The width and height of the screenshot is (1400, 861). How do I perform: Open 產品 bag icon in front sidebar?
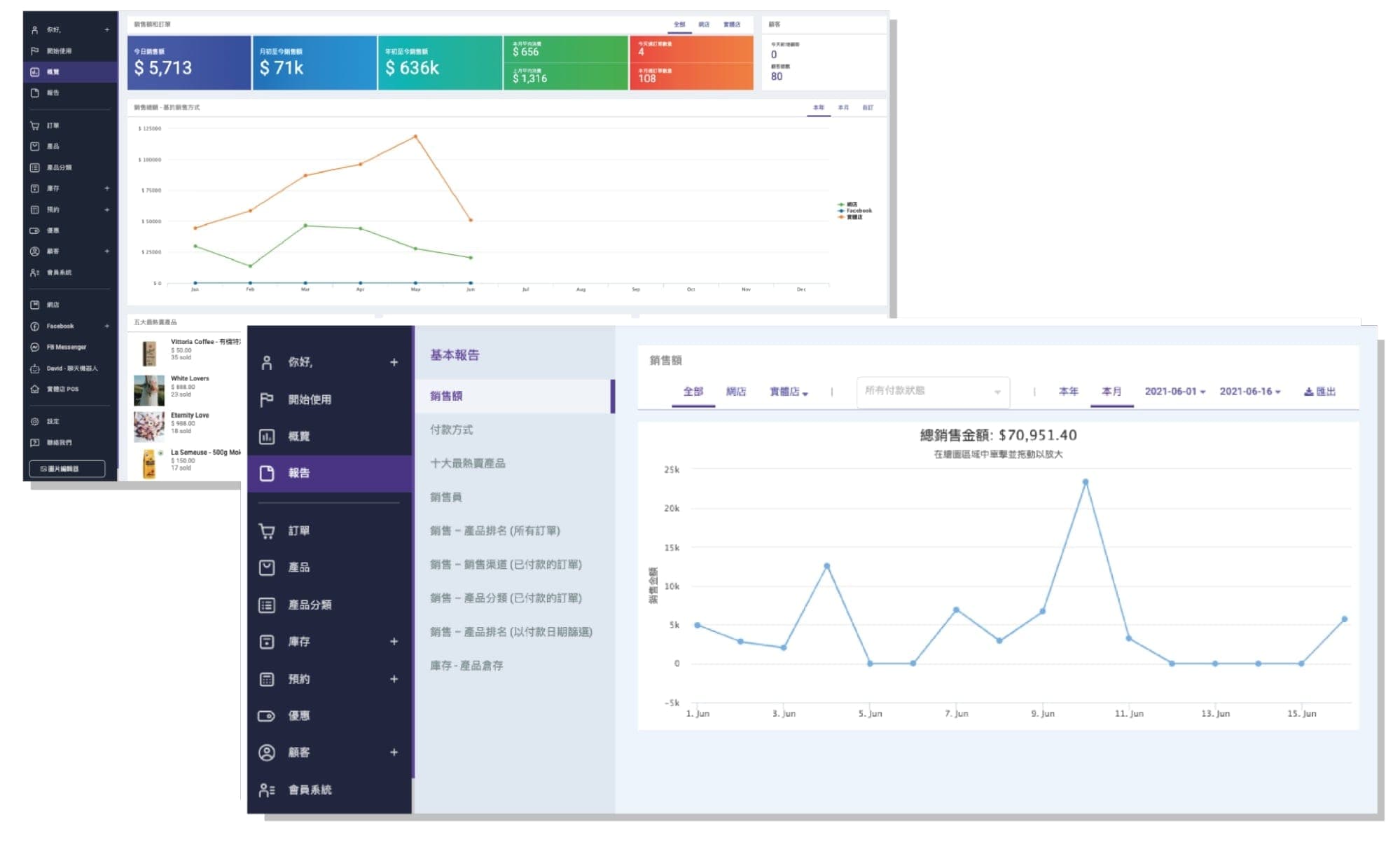pyautogui.click(x=266, y=567)
